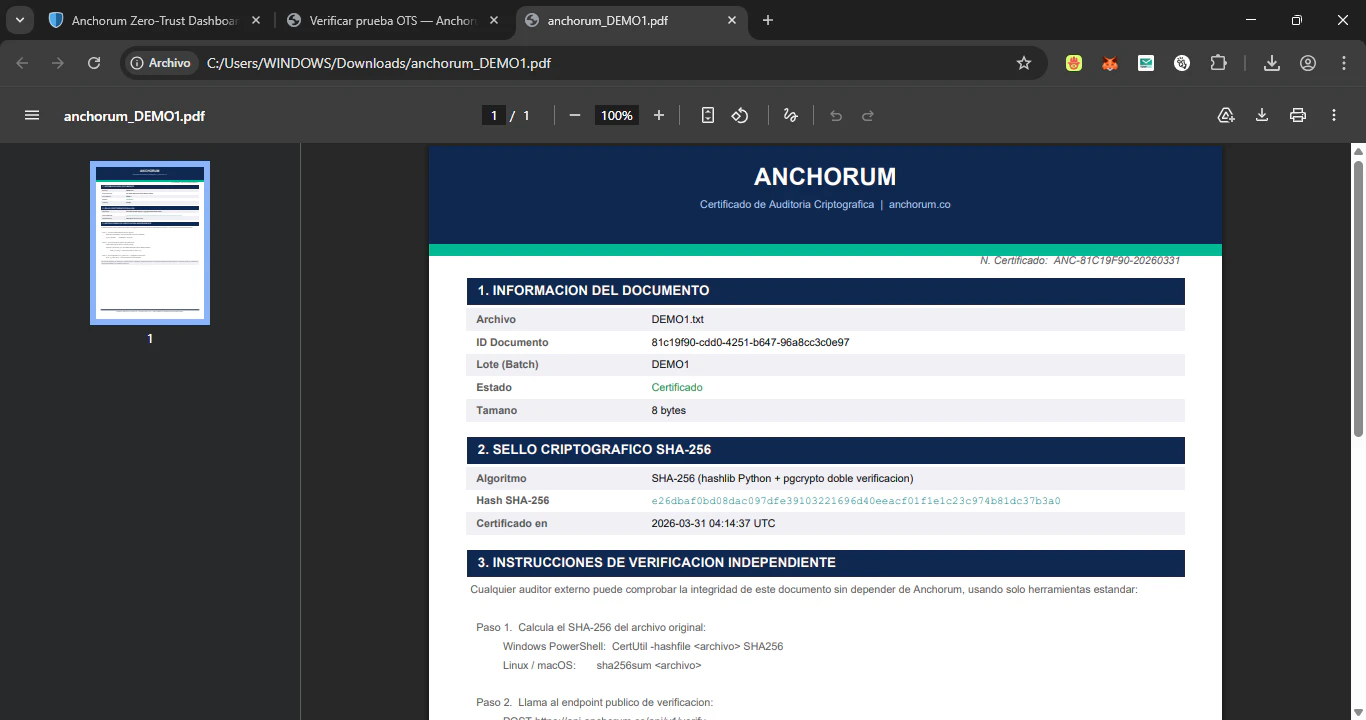1366x720 pixels.
Task: Click the 100% zoom level field
Action: [x=617, y=115]
